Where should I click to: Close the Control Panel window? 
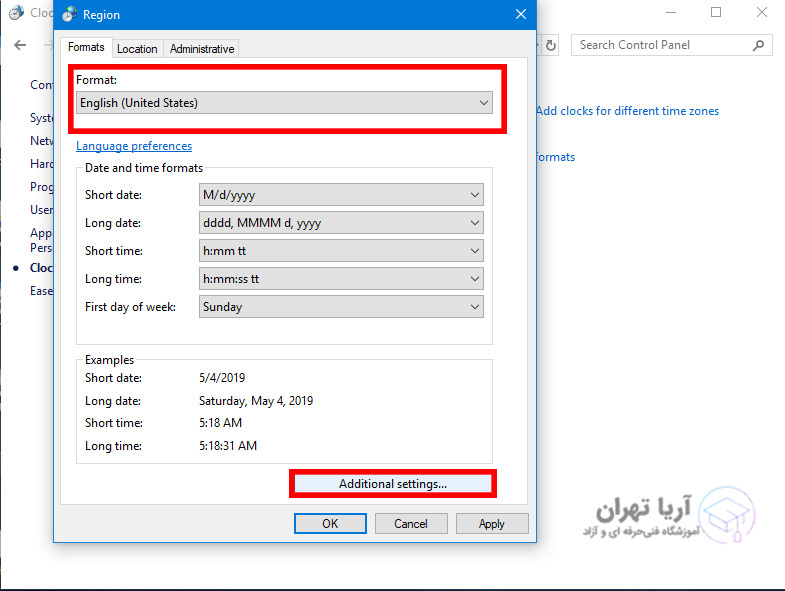(x=761, y=12)
